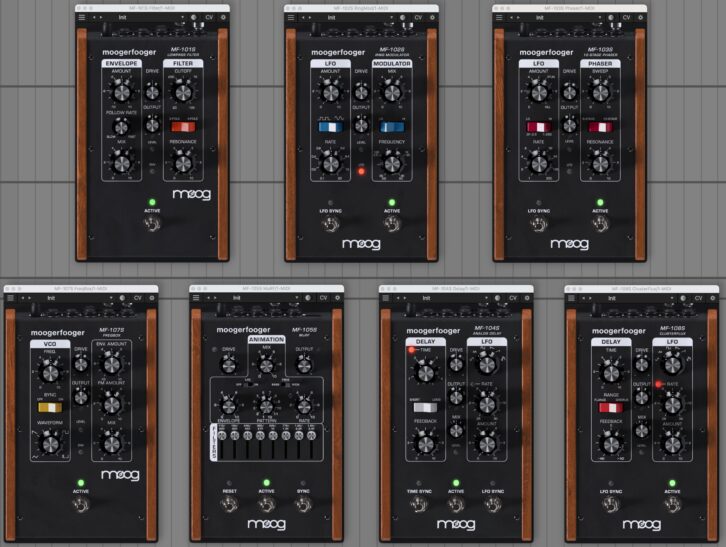Open settings gear in MF-107S FreqBox window

coord(152,298)
